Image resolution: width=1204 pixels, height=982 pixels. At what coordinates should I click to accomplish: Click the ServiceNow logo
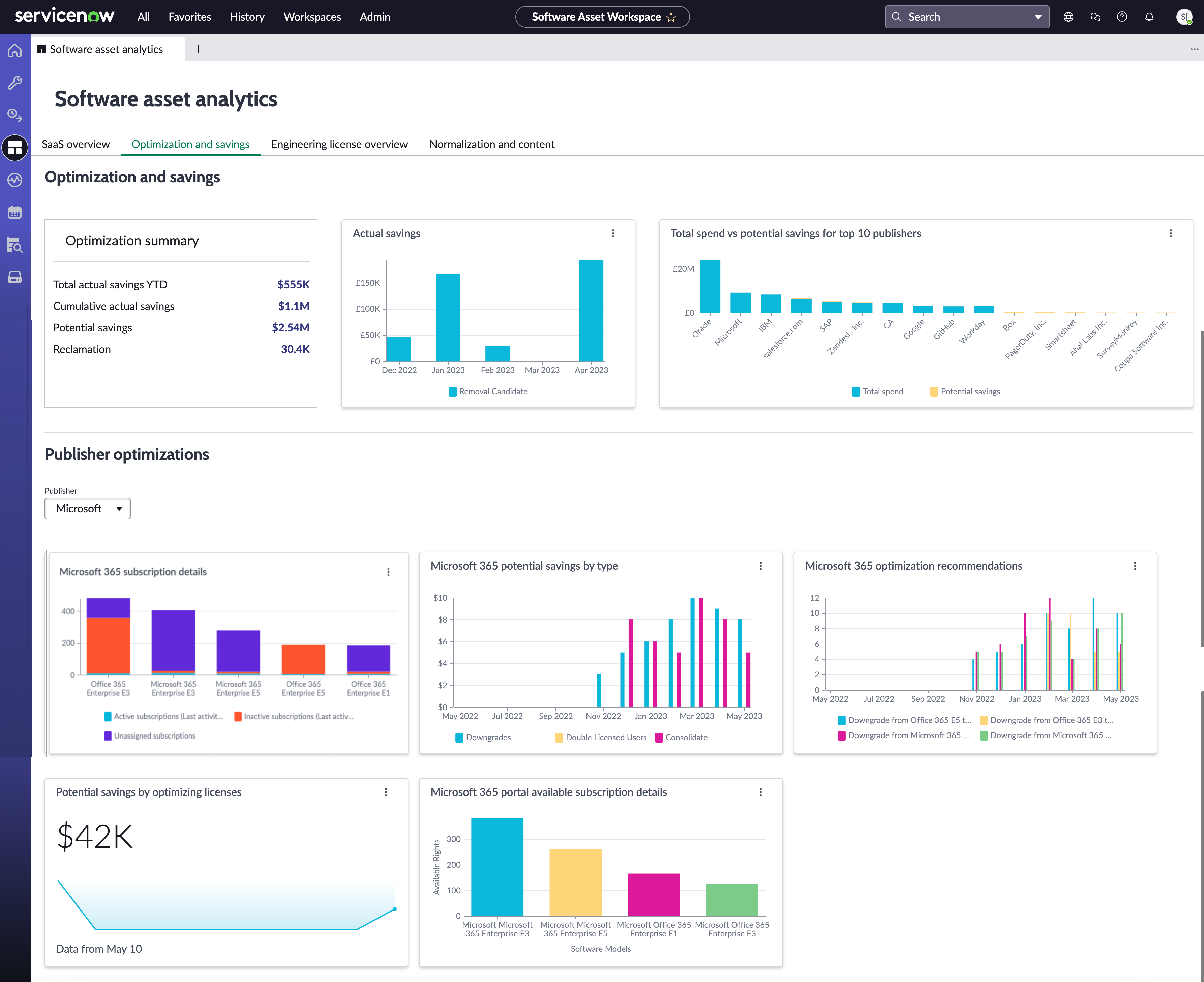click(x=64, y=16)
